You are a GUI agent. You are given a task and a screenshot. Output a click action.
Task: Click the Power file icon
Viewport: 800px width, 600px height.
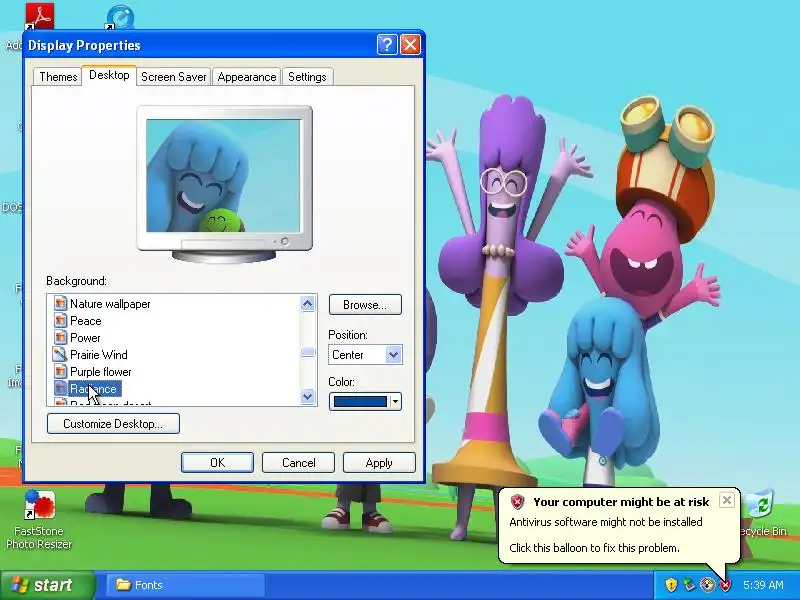[60, 337]
